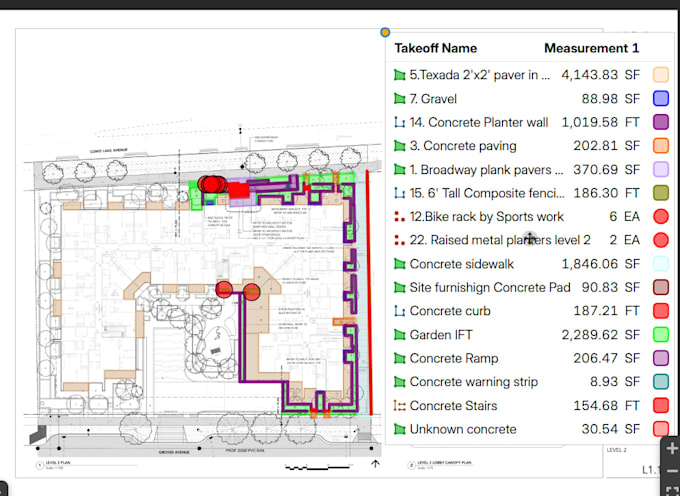Select '12.Bike rack by Sports work' name

[x=486, y=216]
